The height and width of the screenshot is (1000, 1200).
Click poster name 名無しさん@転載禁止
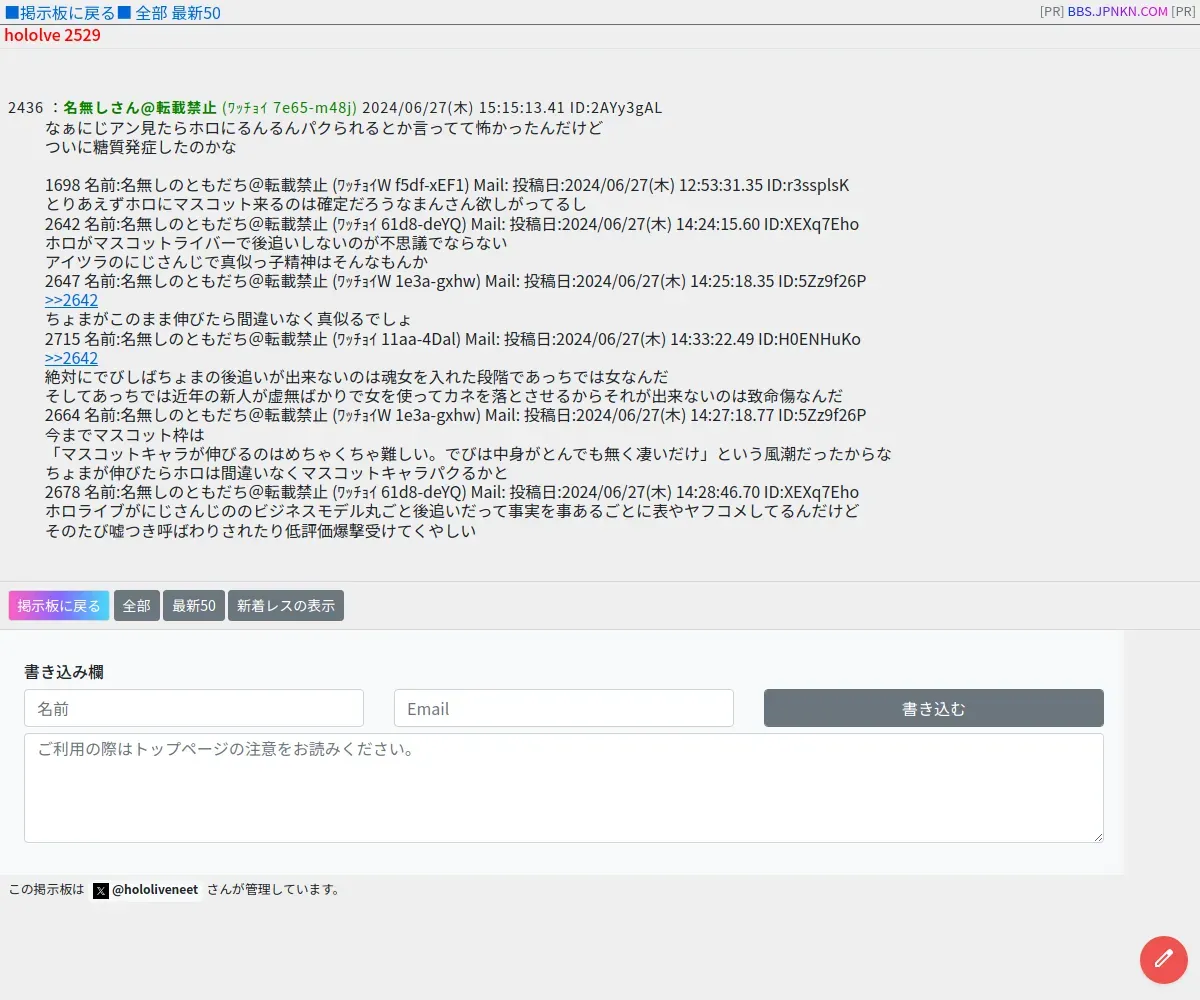140,108
